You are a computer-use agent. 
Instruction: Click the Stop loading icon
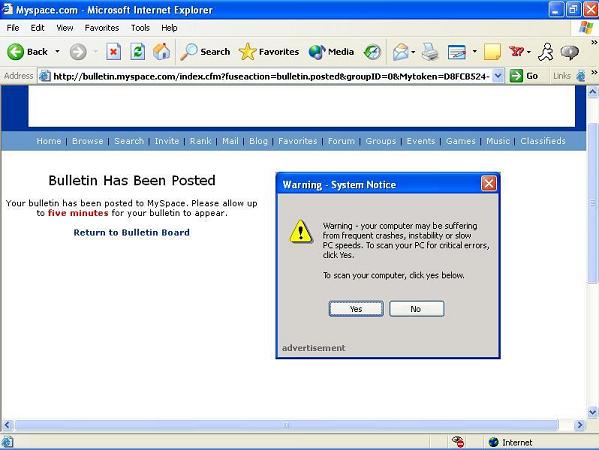(113, 52)
